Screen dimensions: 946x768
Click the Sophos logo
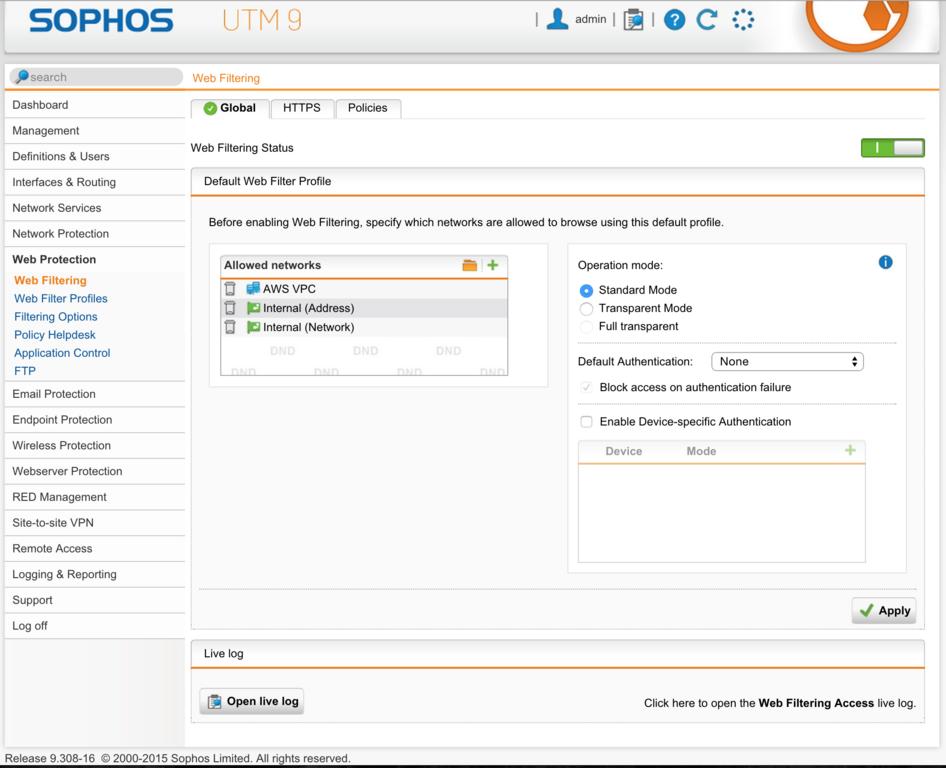pos(101,20)
